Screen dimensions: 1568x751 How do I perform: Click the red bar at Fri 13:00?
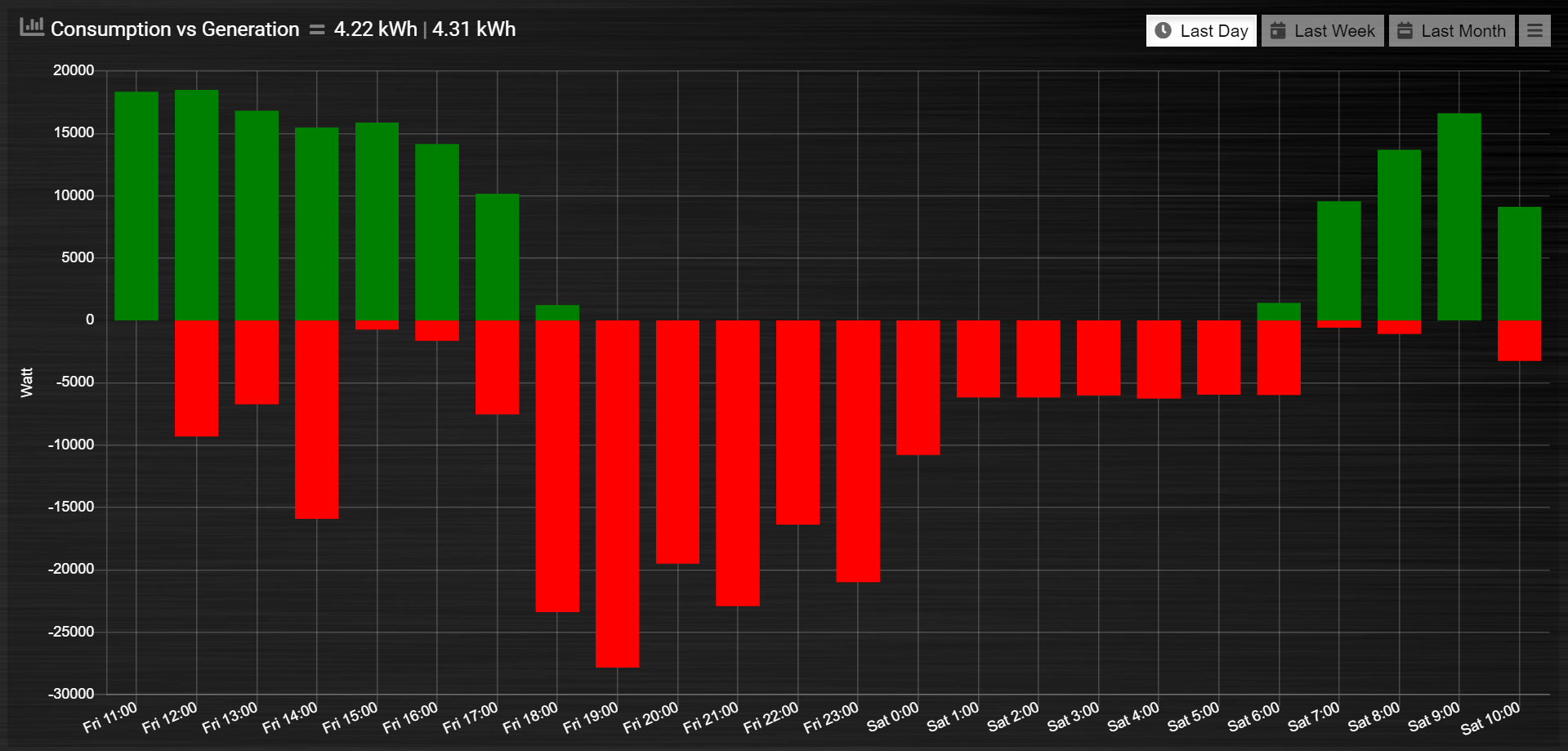click(x=257, y=362)
